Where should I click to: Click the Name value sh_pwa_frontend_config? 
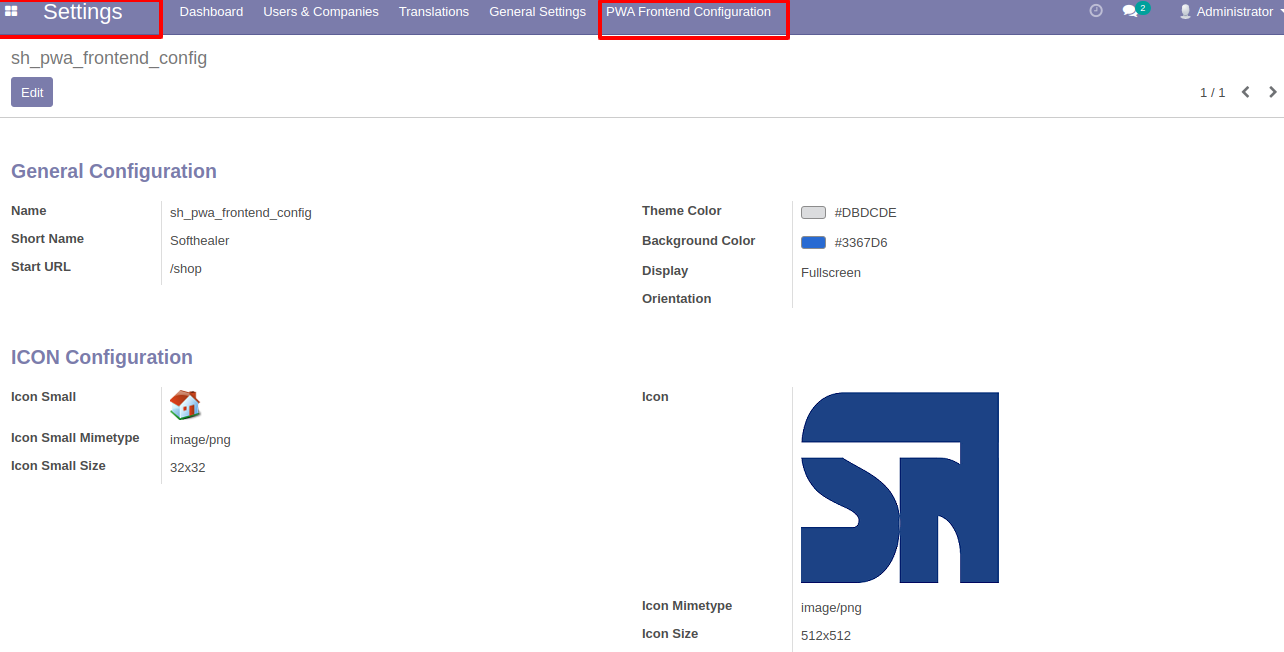tap(241, 213)
